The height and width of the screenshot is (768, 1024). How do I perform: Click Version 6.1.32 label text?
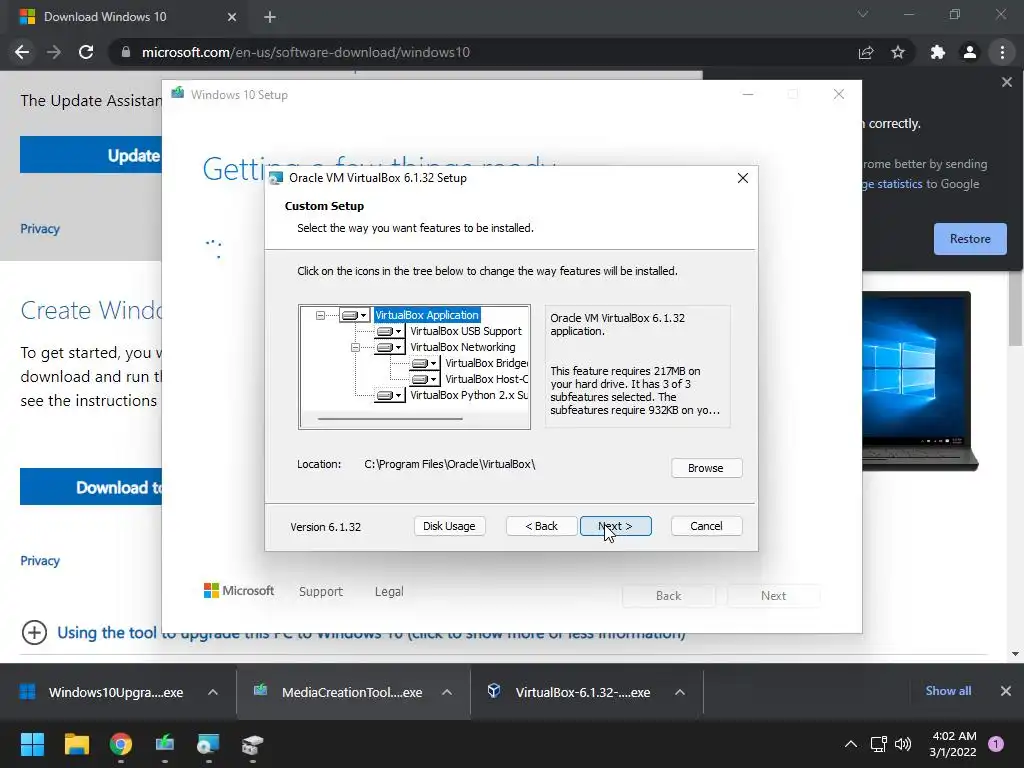tap(325, 527)
